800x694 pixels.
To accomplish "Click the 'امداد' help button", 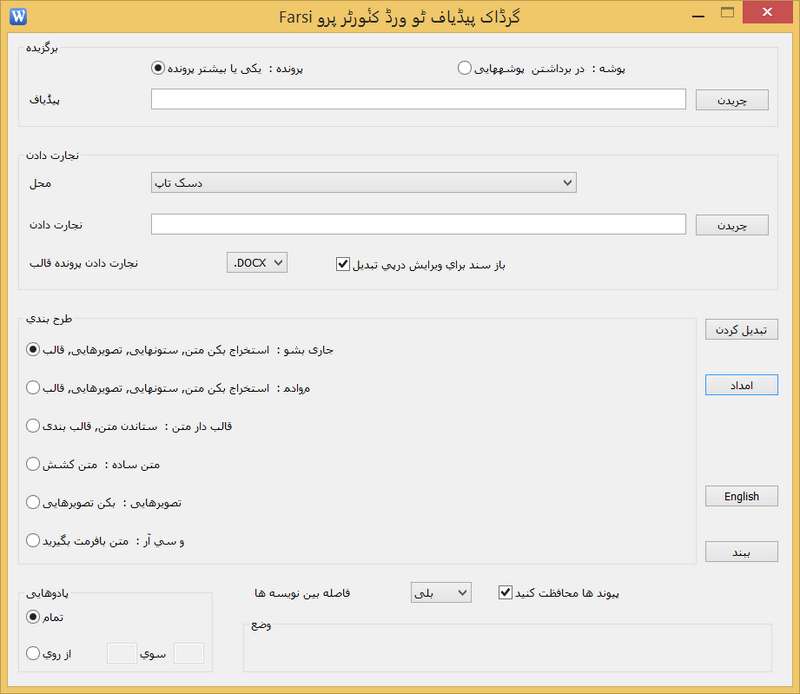I will click(x=741, y=385).
